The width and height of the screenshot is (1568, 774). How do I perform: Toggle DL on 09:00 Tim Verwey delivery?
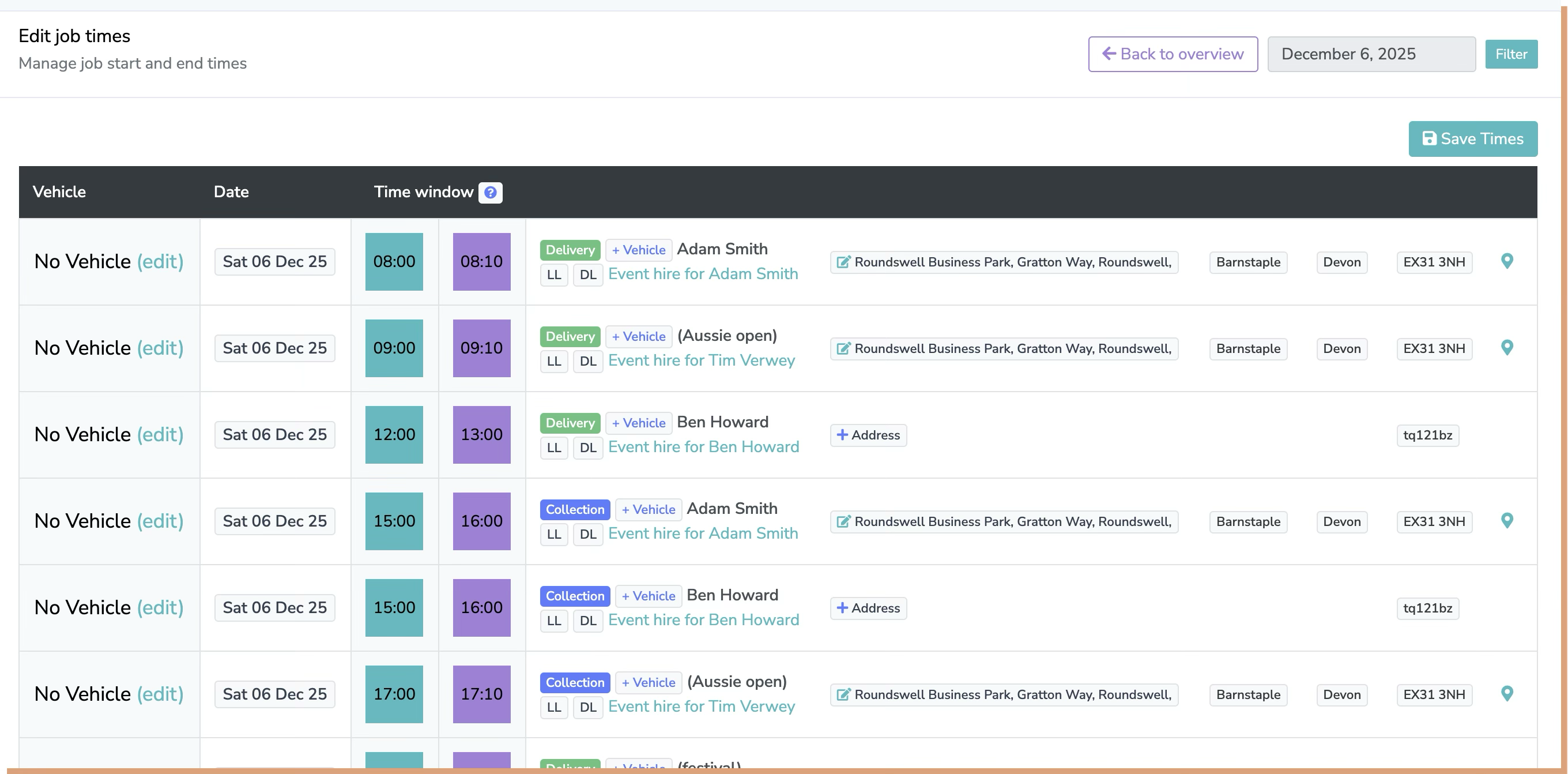click(x=588, y=361)
